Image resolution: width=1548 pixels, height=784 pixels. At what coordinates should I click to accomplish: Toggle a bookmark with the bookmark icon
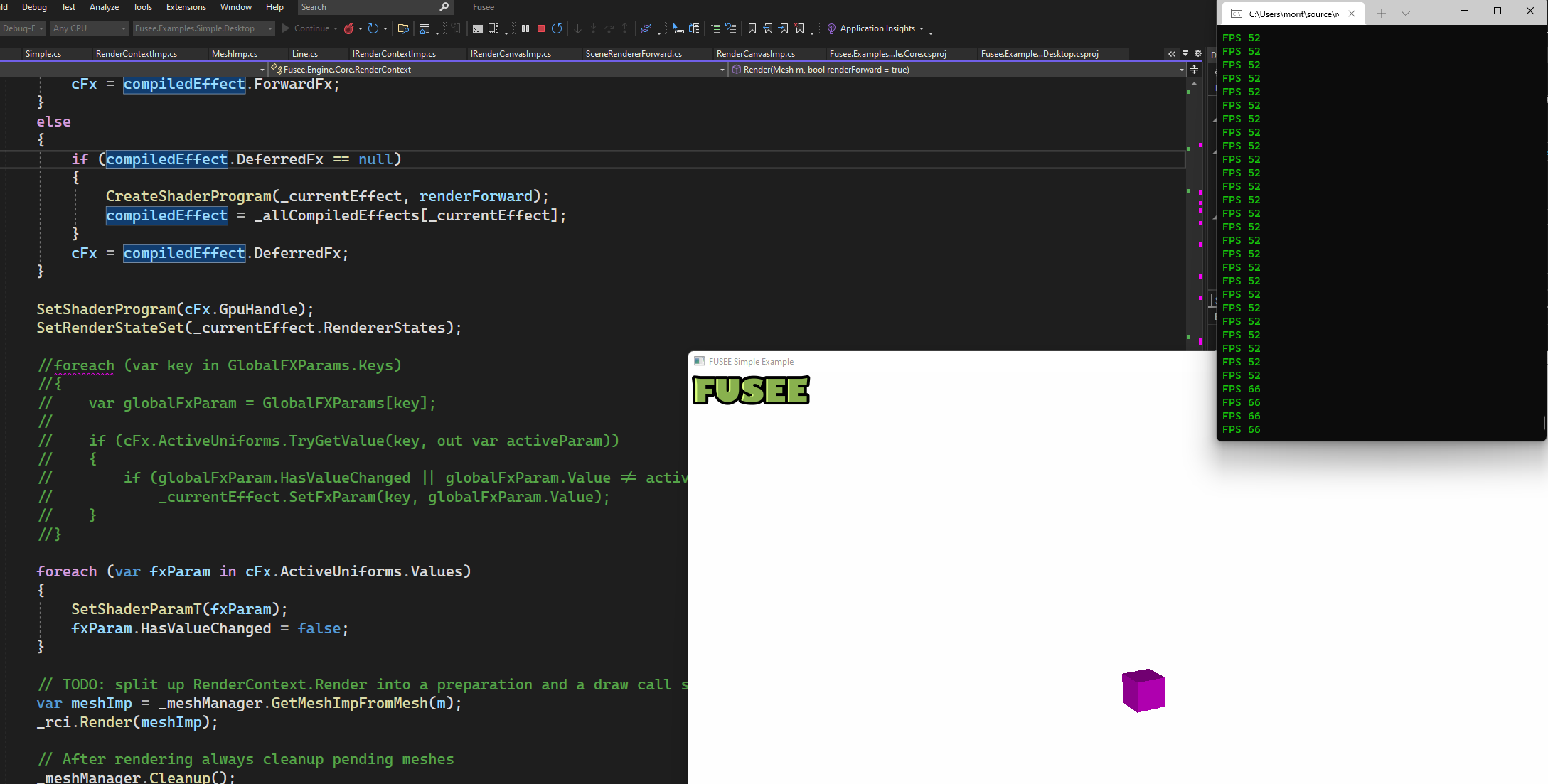[752, 28]
